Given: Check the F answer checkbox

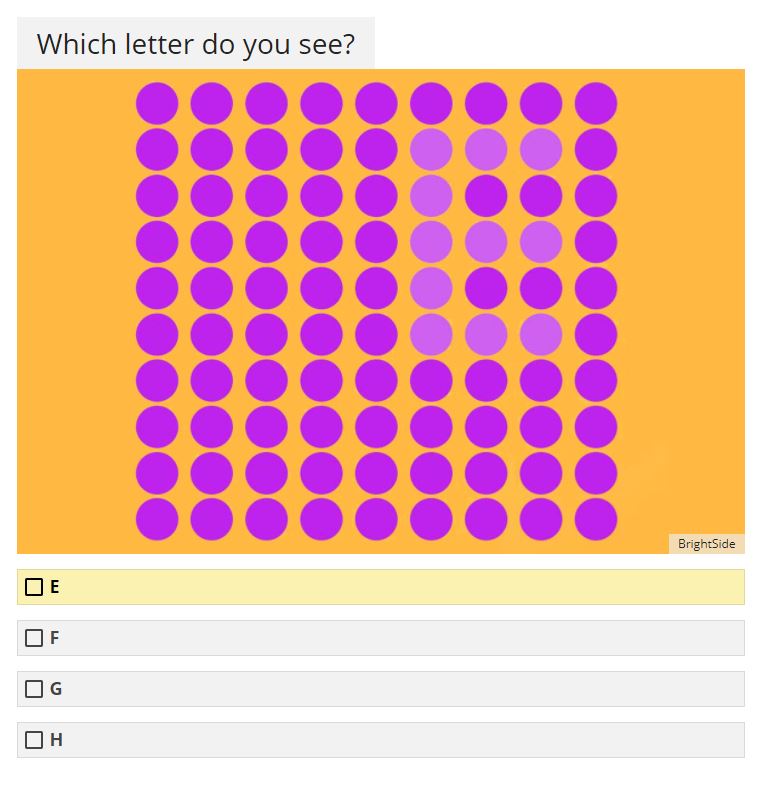Looking at the screenshot, I should [34, 638].
